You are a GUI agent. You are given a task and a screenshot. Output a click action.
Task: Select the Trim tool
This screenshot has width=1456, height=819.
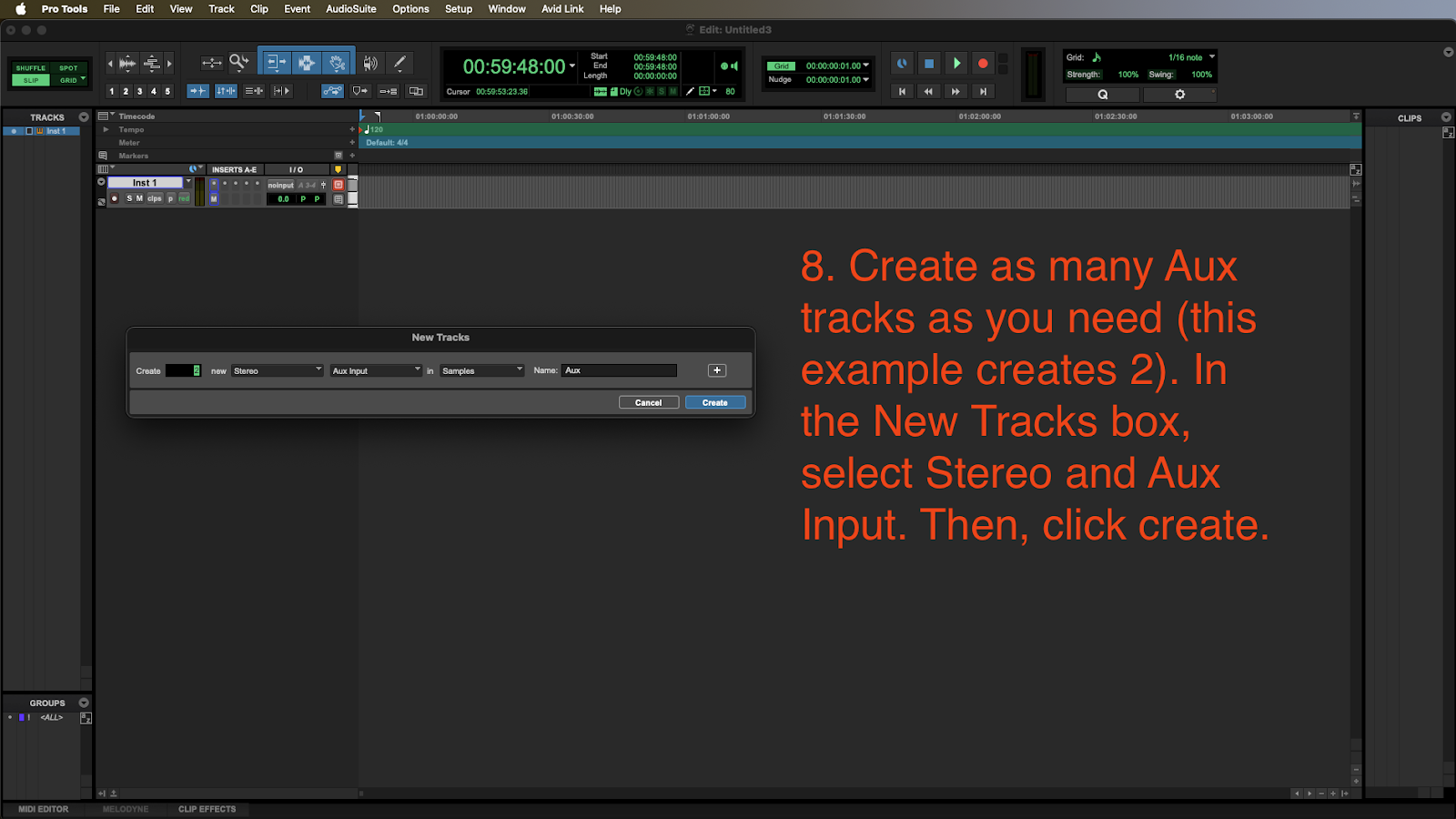click(x=276, y=63)
